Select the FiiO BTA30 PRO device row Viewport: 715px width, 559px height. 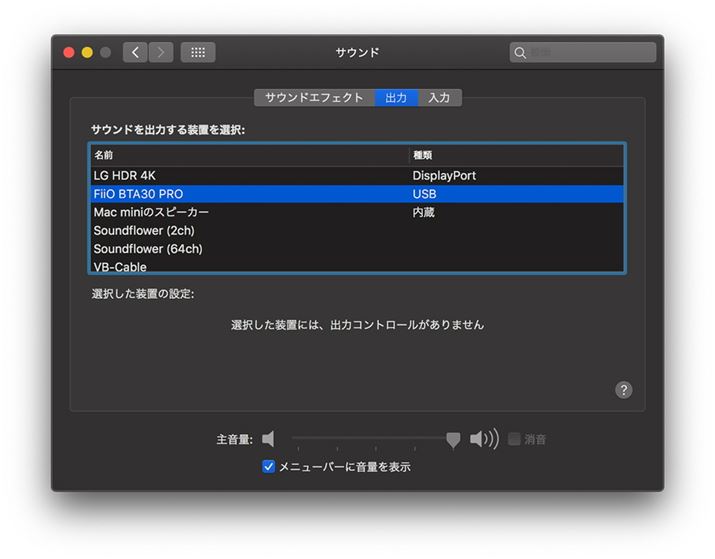357,194
